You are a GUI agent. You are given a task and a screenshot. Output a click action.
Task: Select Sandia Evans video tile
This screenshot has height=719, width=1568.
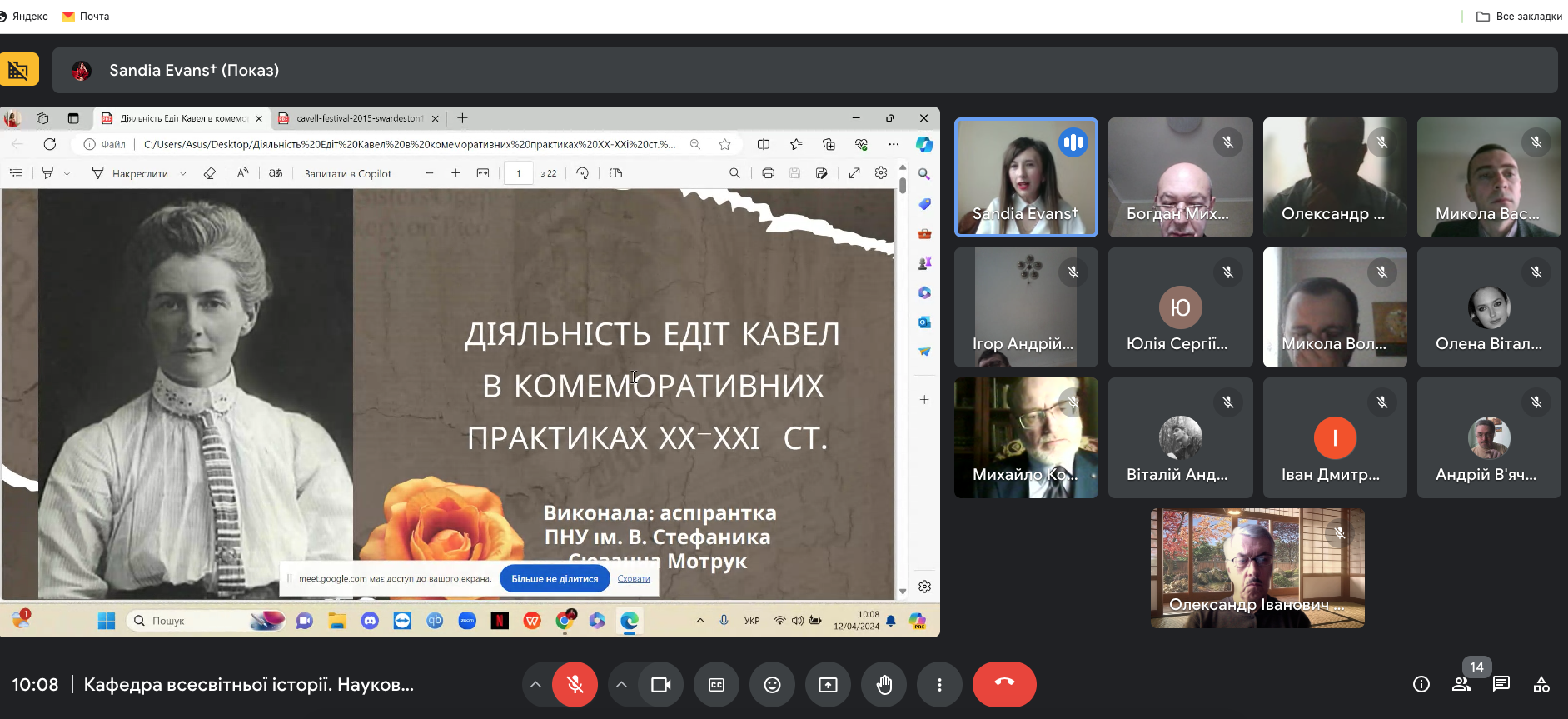1026,177
